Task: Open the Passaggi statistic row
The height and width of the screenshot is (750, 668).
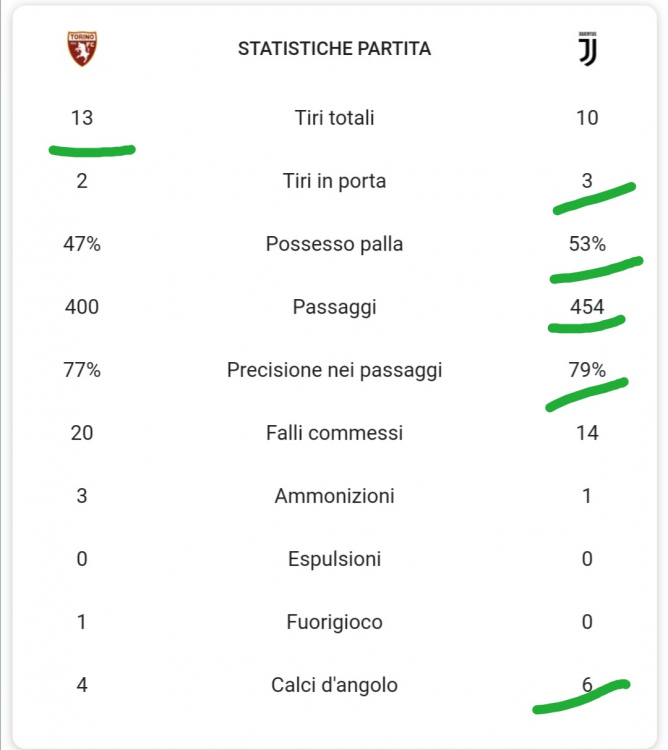Action: (x=334, y=307)
